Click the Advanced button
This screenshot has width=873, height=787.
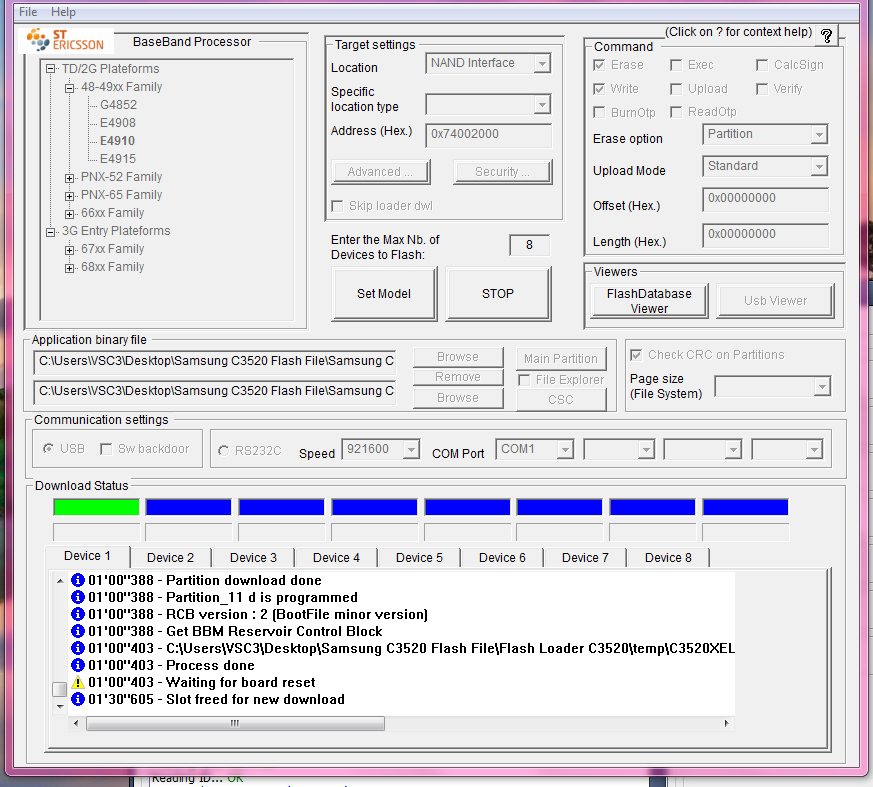click(x=380, y=172)
